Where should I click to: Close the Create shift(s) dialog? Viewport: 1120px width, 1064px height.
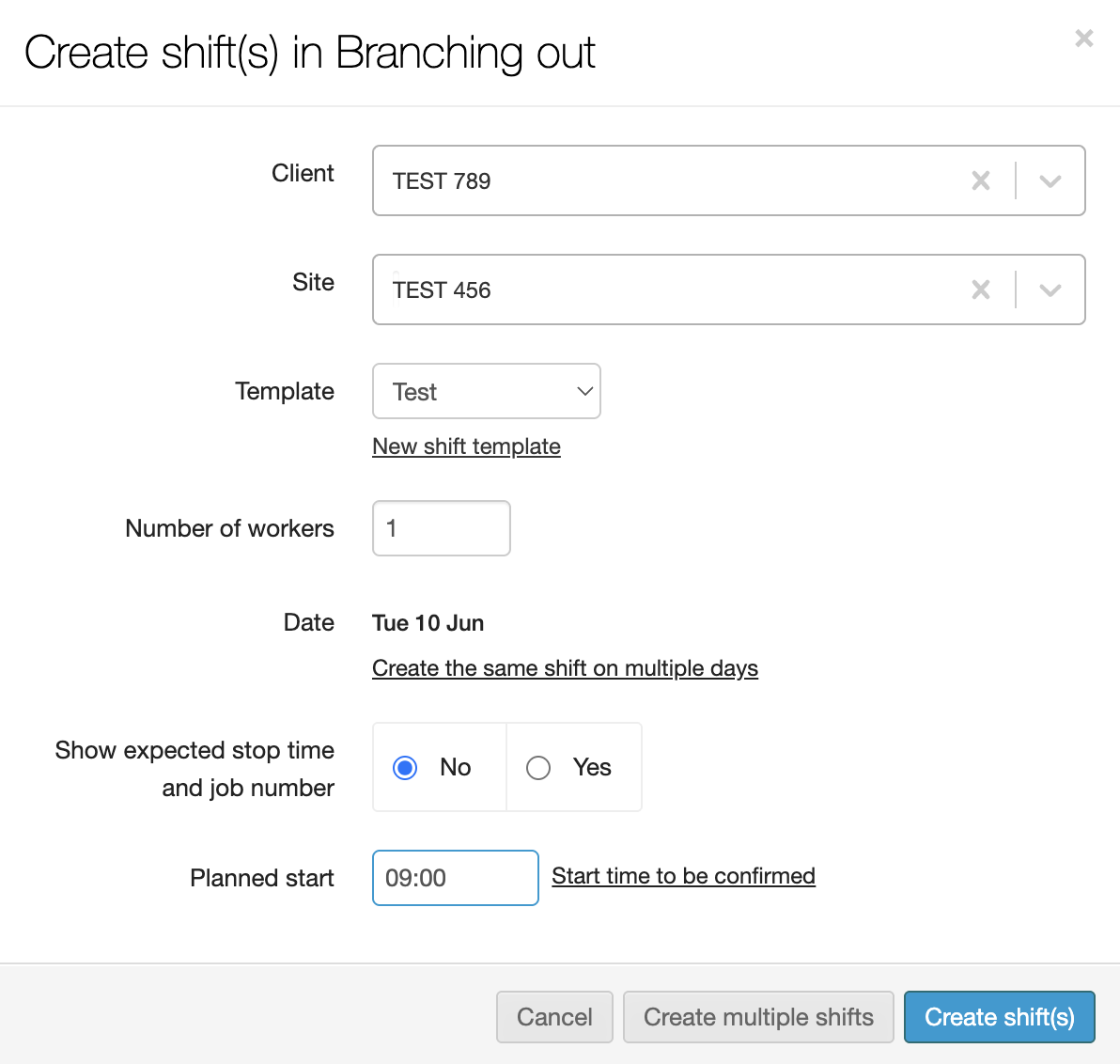1084,39
